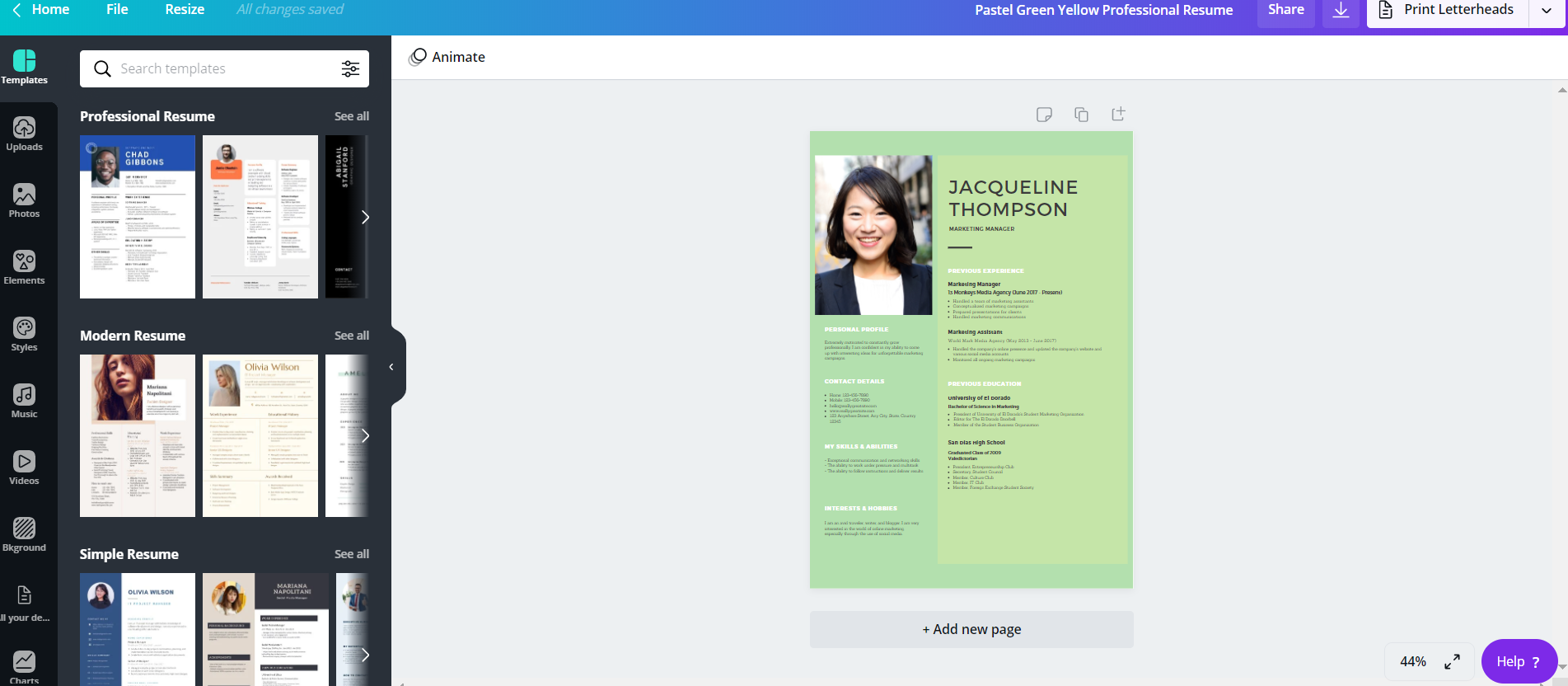1568x686 pixels.
Task: Click the Previous Education heading on resume
Action: [984, 383]
